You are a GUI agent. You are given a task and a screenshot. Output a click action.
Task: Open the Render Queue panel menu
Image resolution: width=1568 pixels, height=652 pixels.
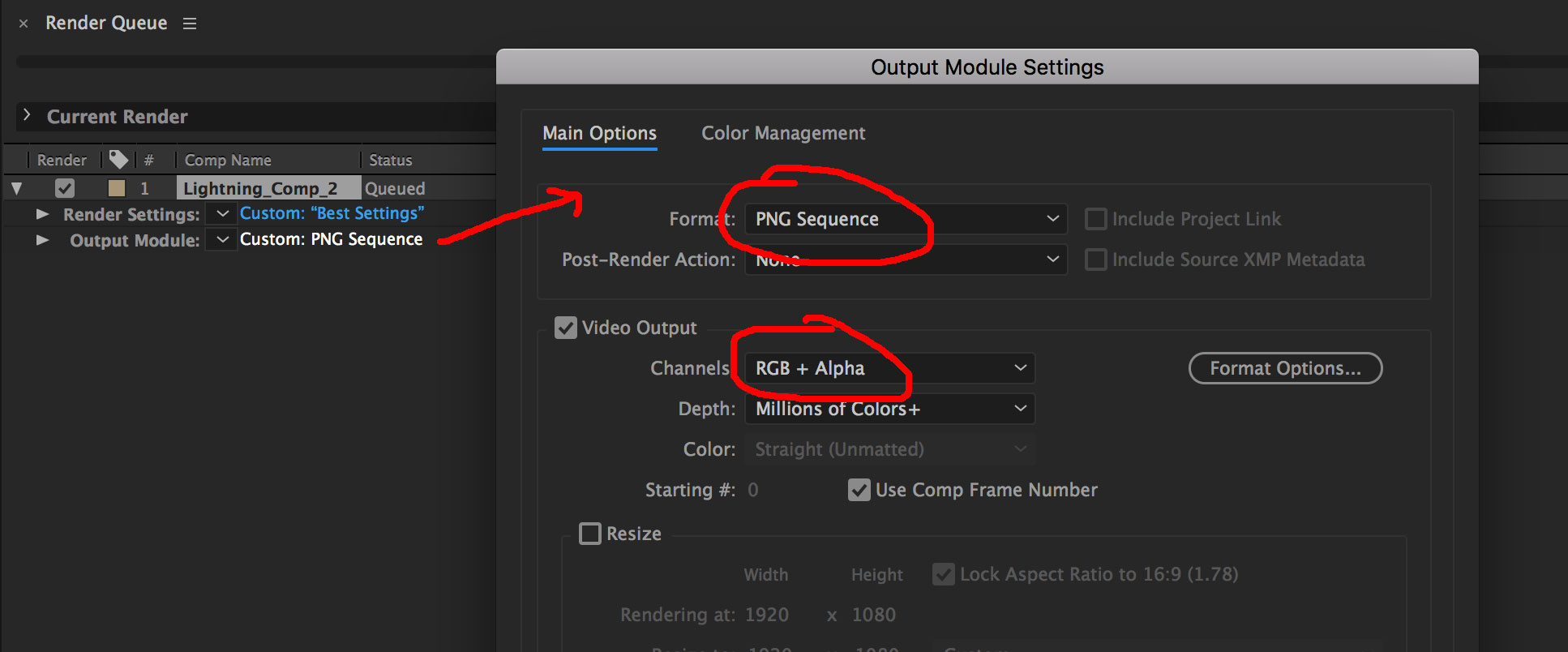pyautogui.click(x=190, y=24)
